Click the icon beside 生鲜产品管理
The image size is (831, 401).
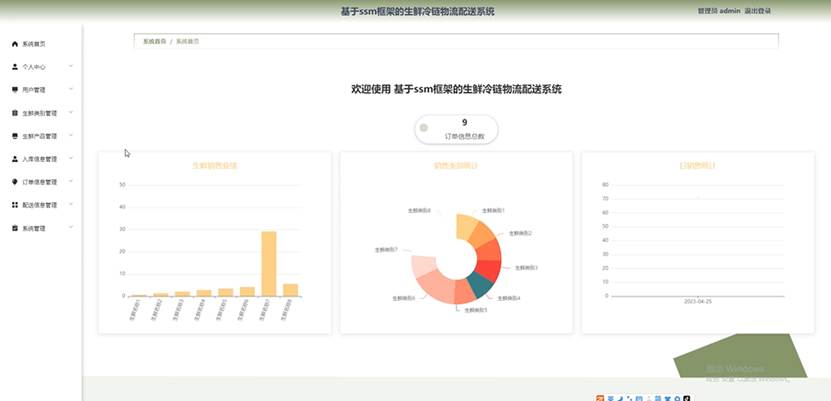click(15, 136)
